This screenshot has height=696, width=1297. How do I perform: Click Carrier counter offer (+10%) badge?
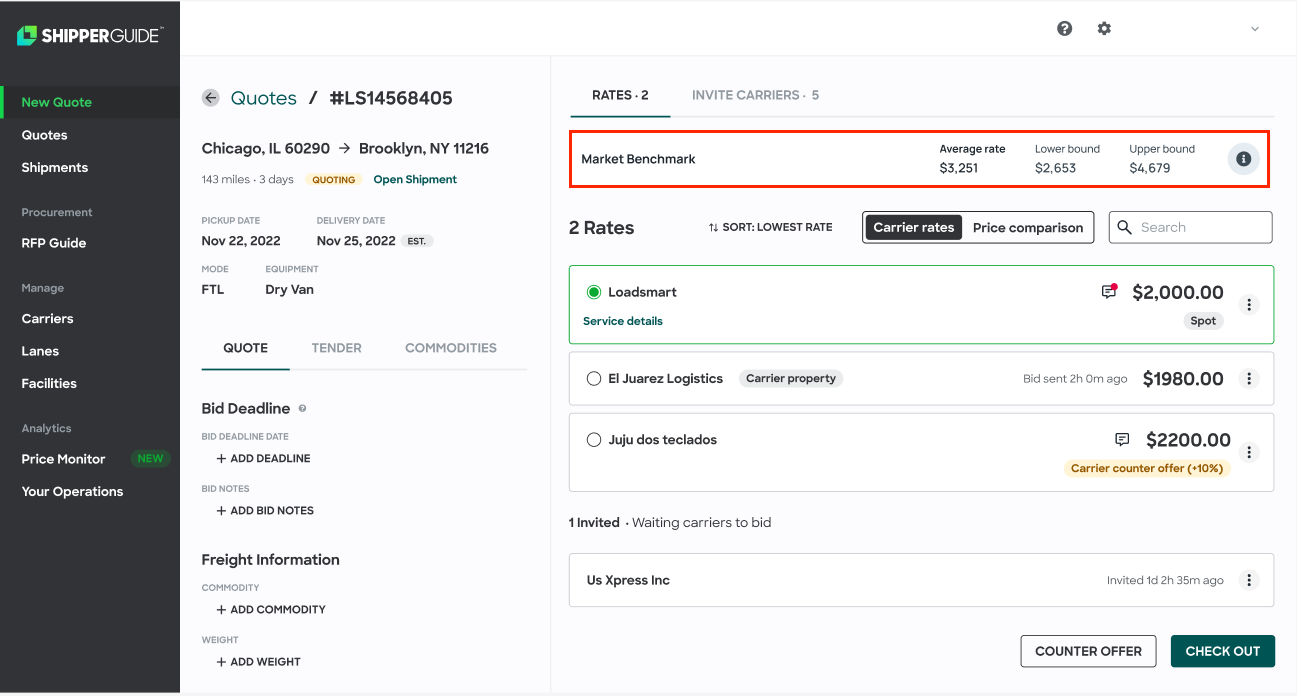pyautogui.click(x=1147, y=468)
